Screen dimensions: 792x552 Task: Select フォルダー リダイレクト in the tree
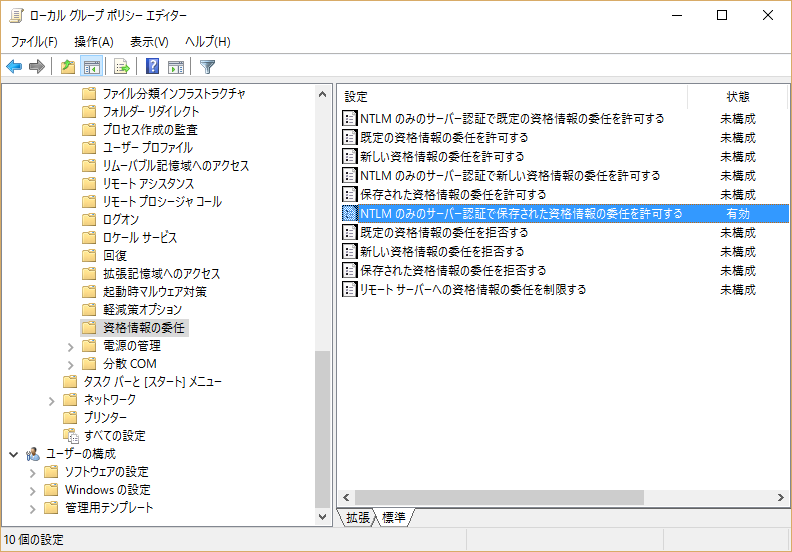pos(151,111)
